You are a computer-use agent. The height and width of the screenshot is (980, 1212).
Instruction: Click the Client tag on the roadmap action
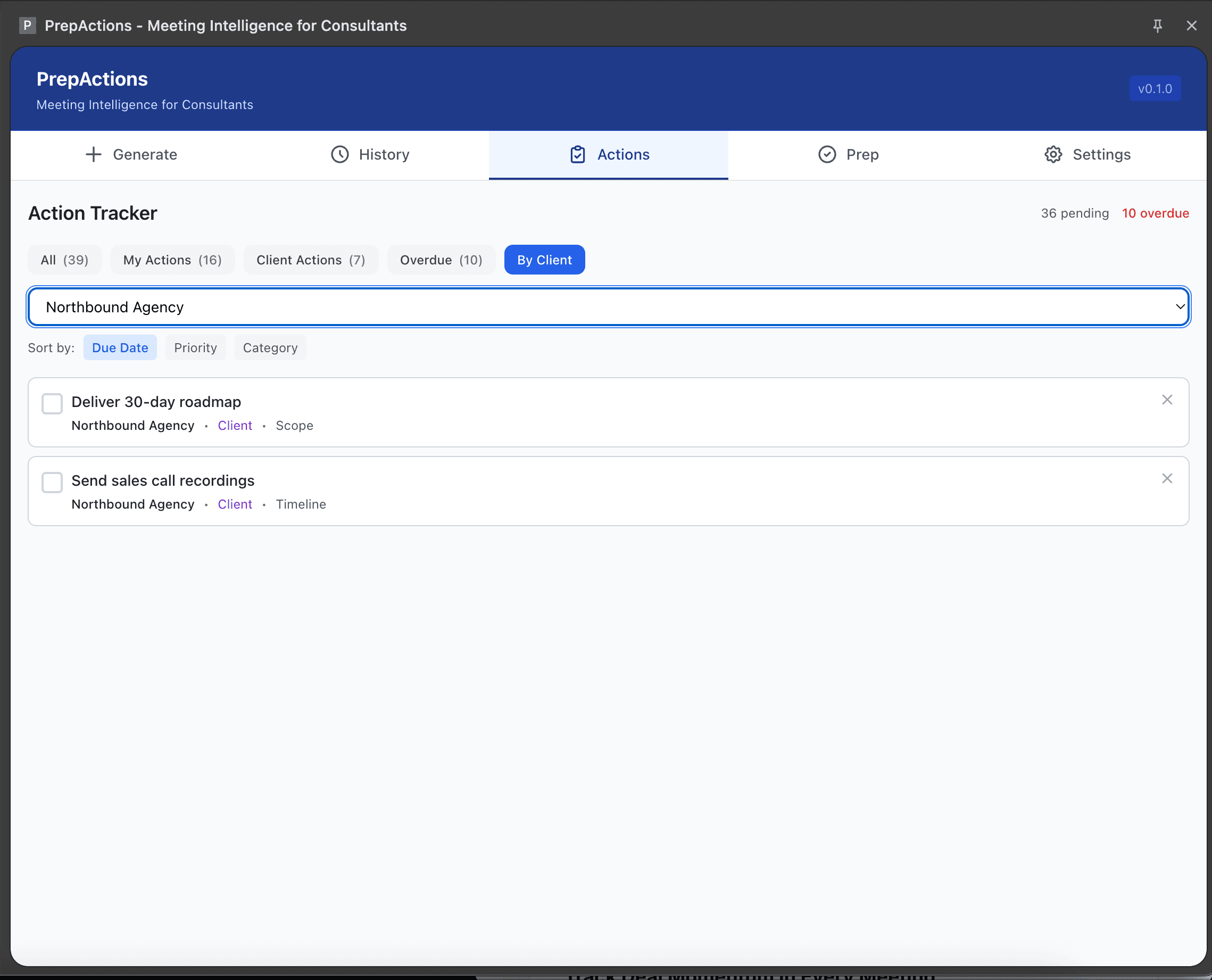(x=235, y=425)
